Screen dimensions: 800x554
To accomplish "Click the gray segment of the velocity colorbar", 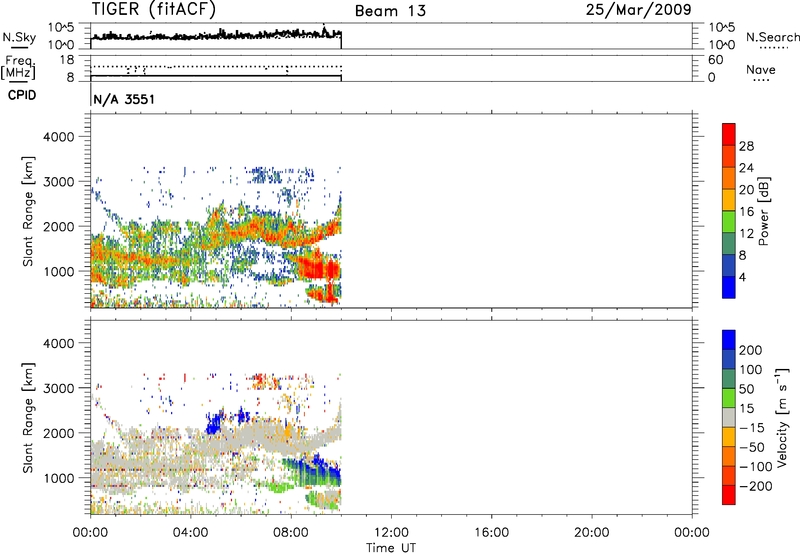I will [x=729, y=417].
